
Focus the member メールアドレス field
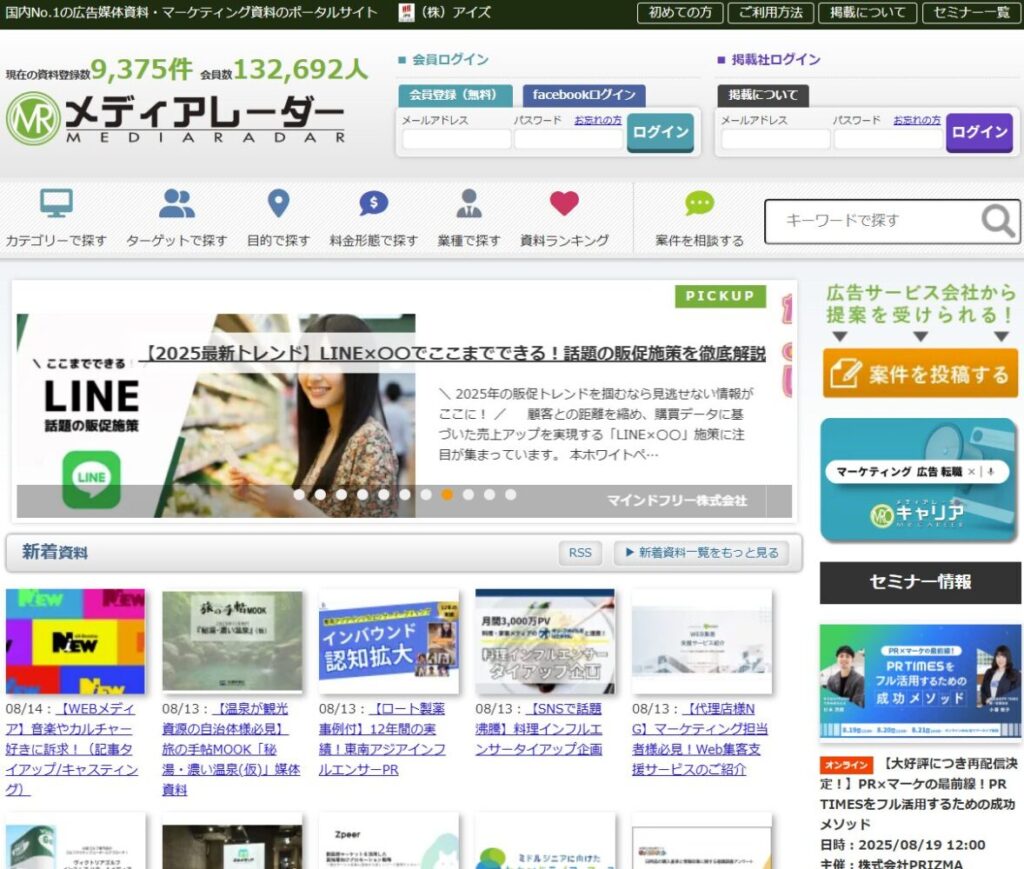tap(456, 139)
